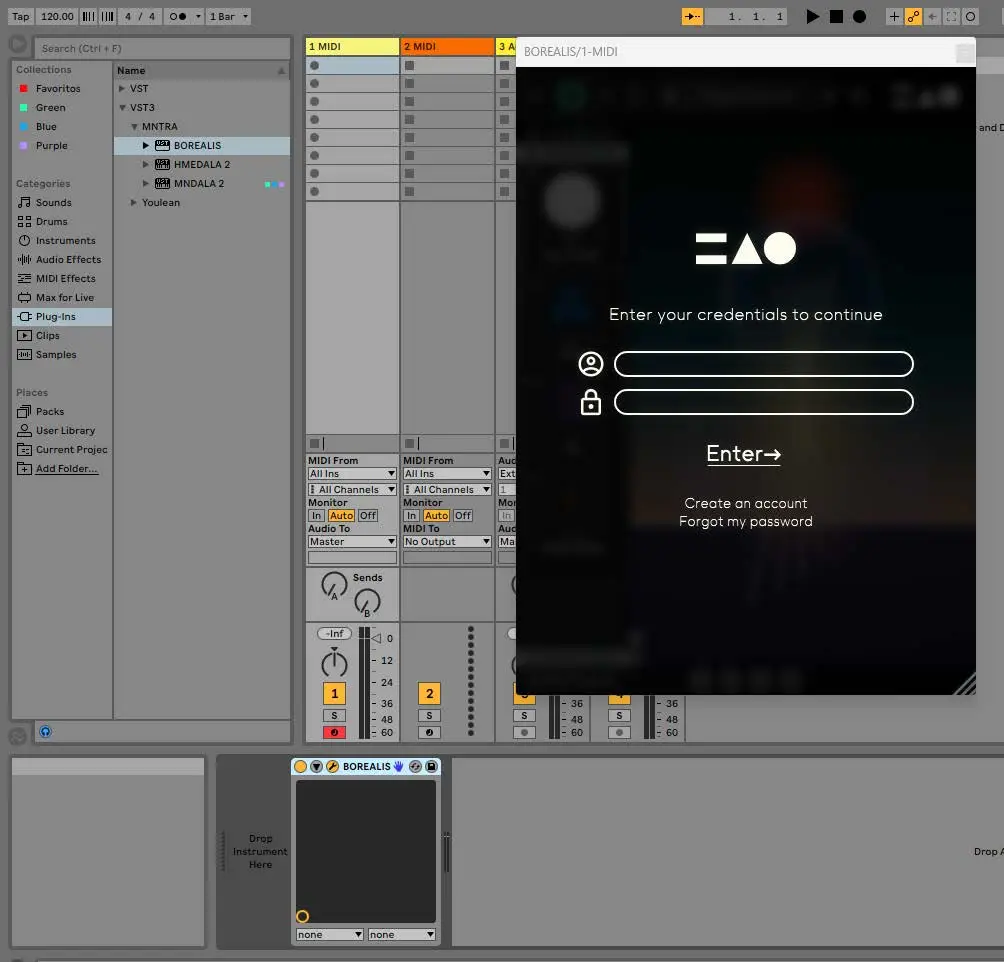The height and width of the screenshot is (962, 1004).
Task: Click BOREALIS device wrench icon
Action: 332,767
